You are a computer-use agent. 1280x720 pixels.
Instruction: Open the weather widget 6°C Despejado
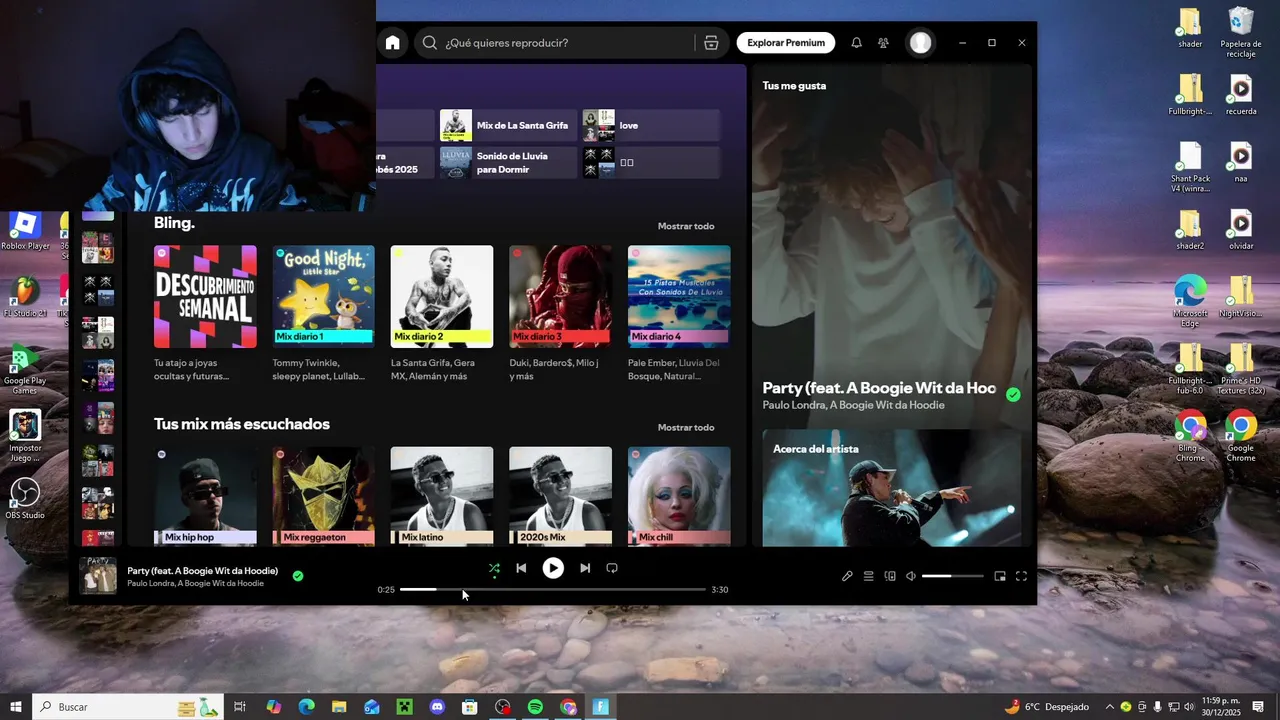(x=1046, y=707)
